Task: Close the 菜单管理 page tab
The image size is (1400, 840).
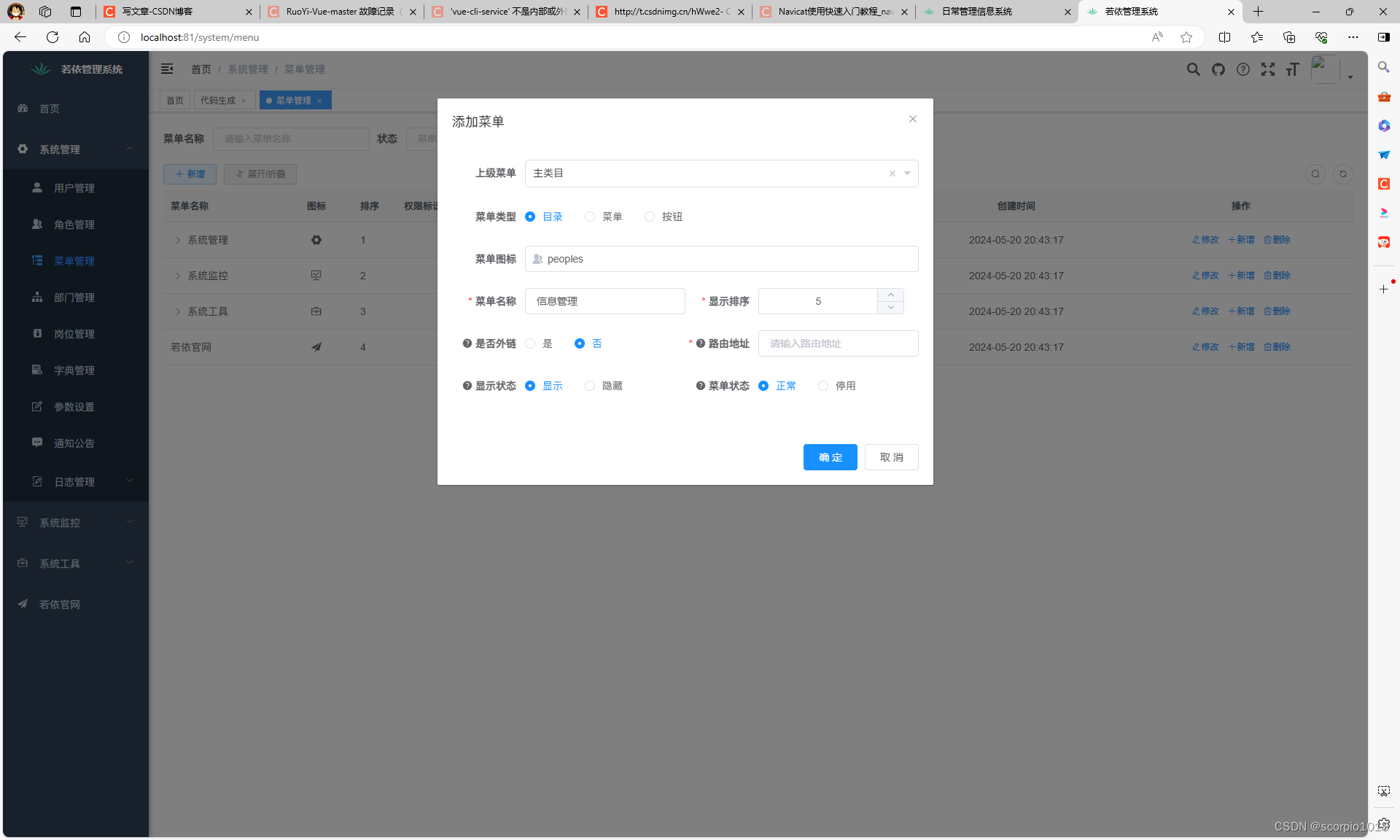Action: [x=319, y=101]
